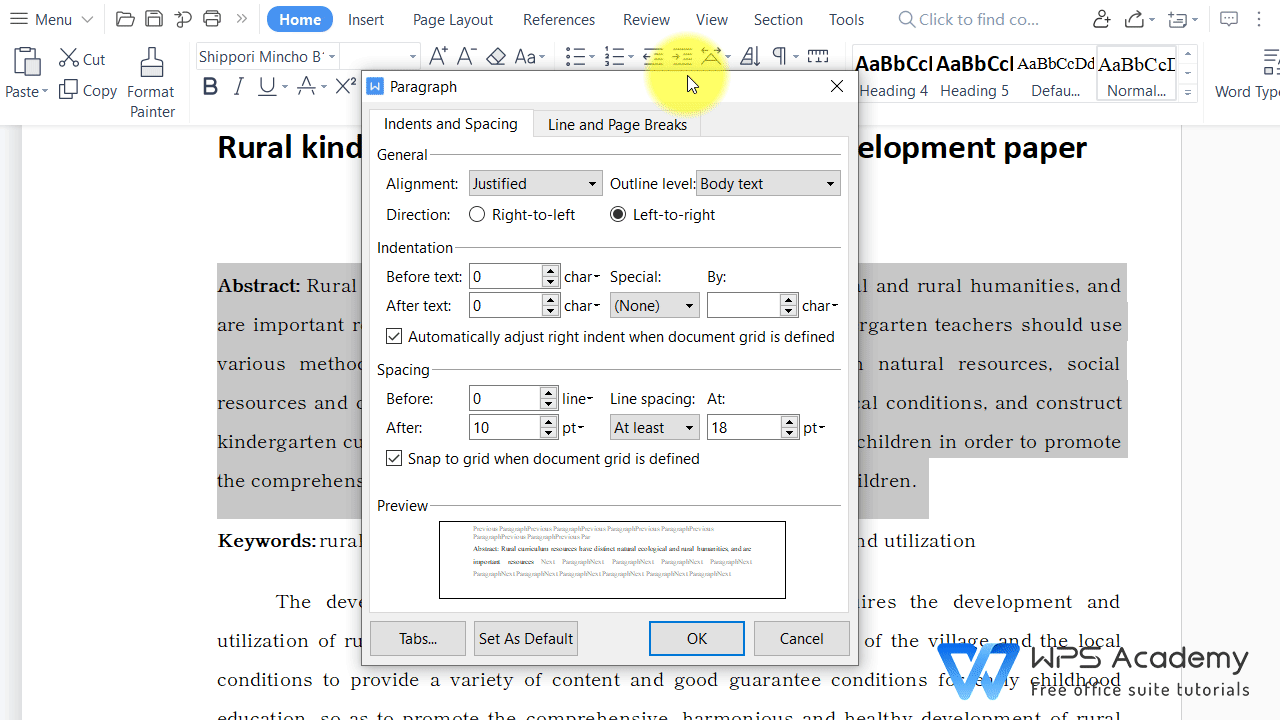This screenshot has width=1280, height=720.
Task: Apply bold formatting
Action: [210, 86]
